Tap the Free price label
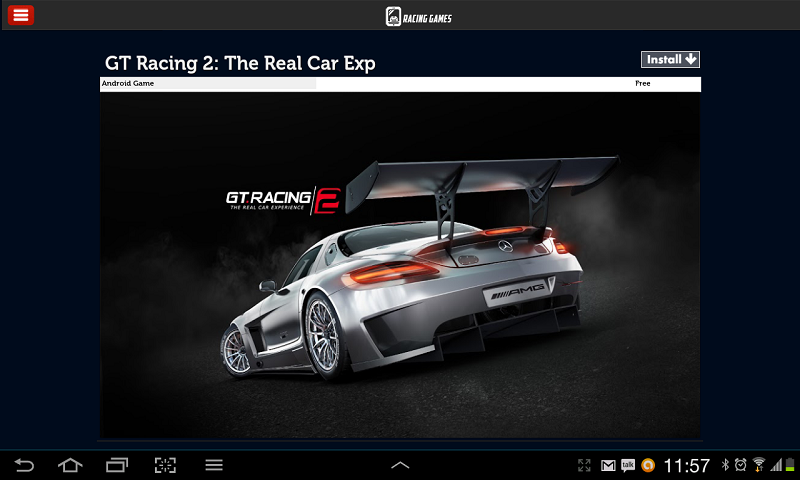 642,83
